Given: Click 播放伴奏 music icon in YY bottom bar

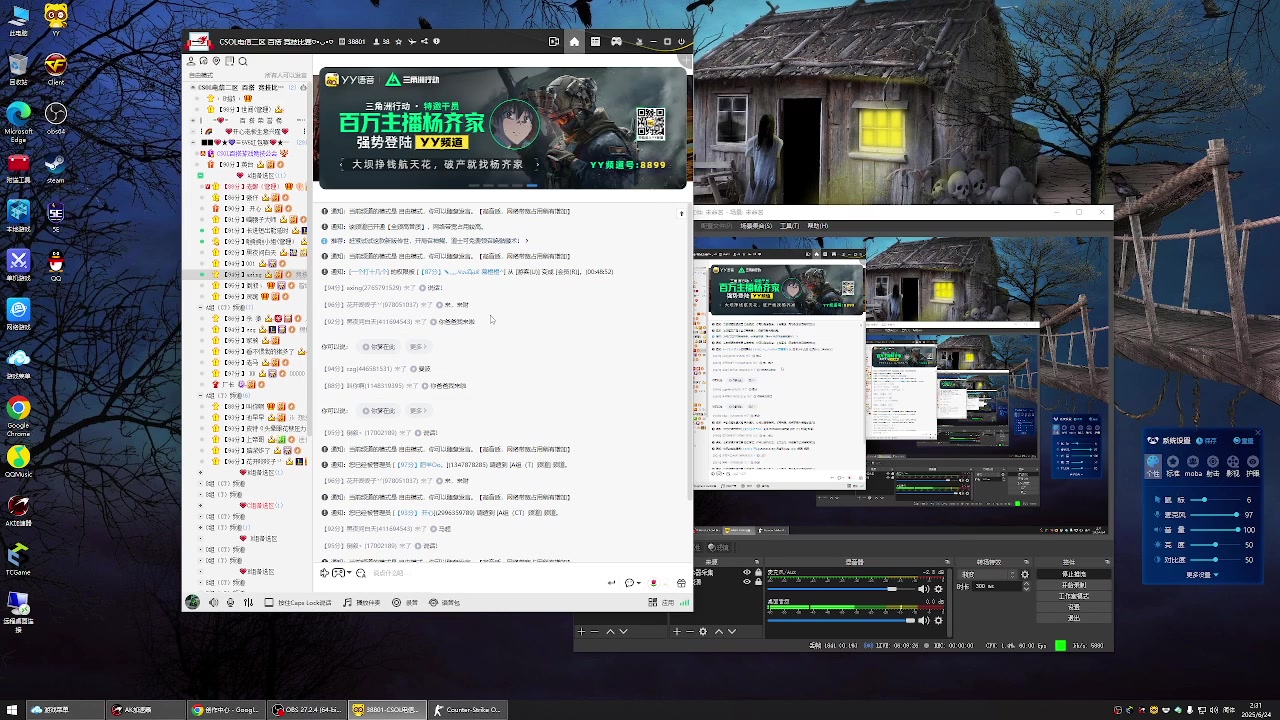Looking at the screenshot, I should click(x=362, y=602).
